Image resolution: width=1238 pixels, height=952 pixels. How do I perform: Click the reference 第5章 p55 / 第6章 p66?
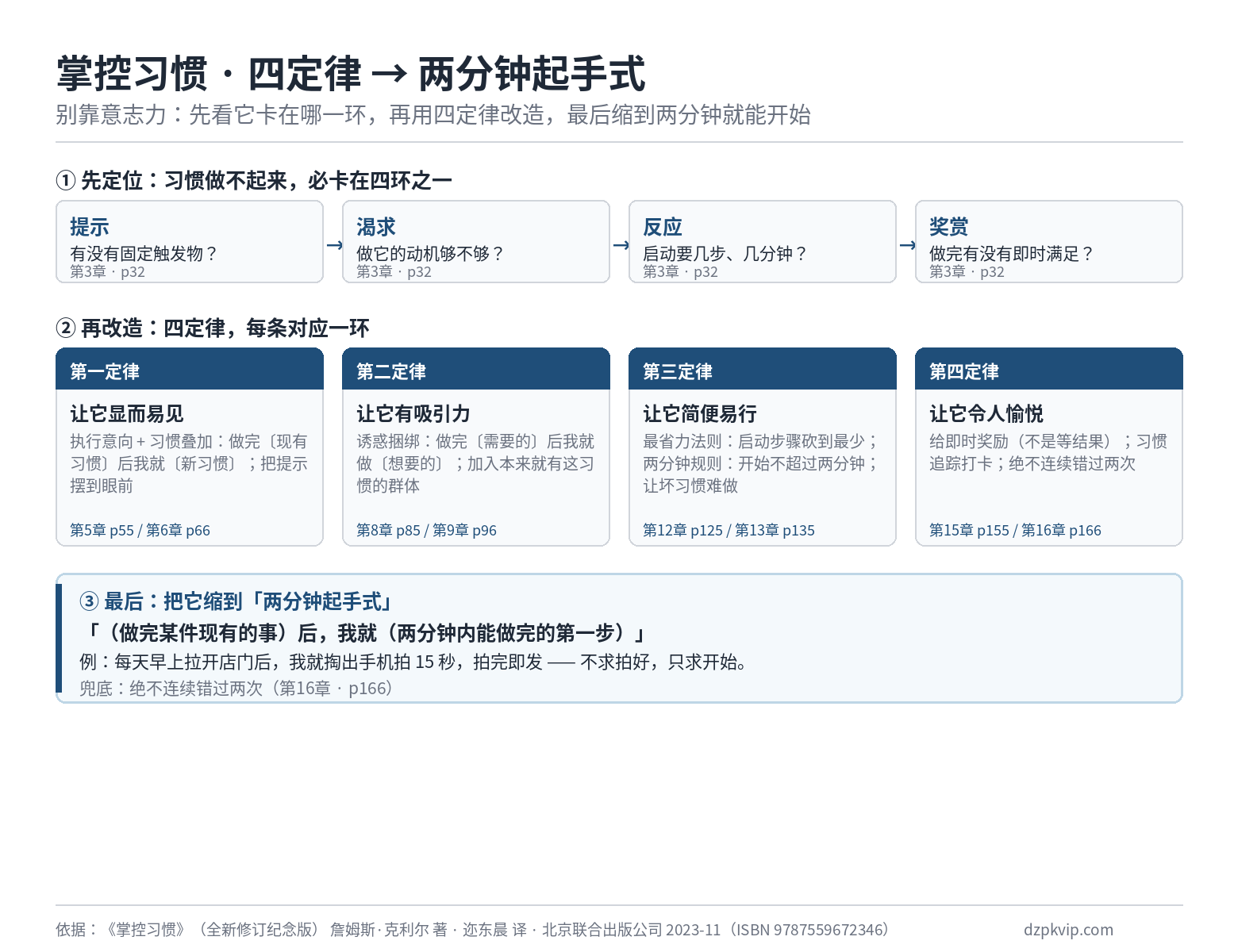[140, 530]
